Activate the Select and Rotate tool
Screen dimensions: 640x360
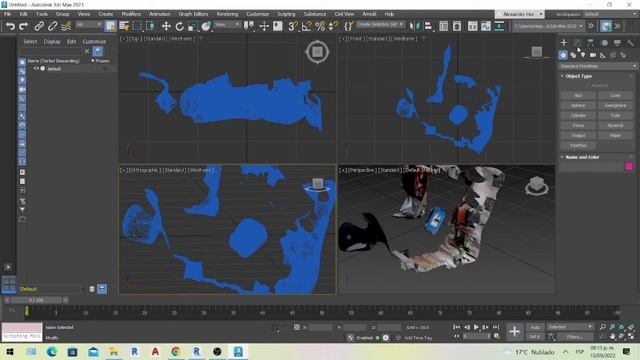(x=179, y=27)
